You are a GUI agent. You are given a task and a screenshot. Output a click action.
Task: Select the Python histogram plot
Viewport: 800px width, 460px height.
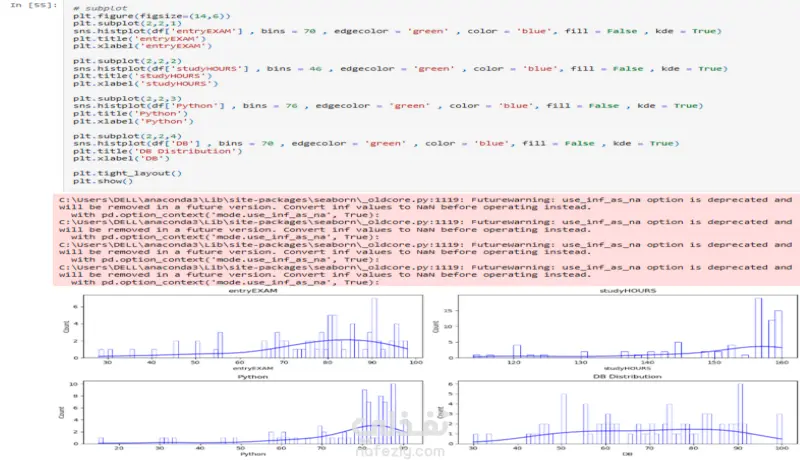click(253, 412)
